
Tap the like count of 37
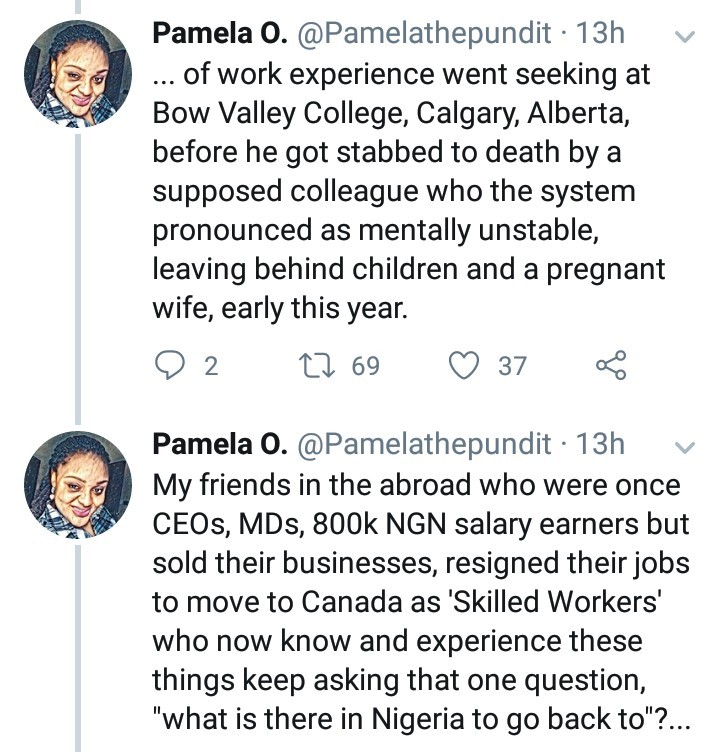(x=512, y=366)
